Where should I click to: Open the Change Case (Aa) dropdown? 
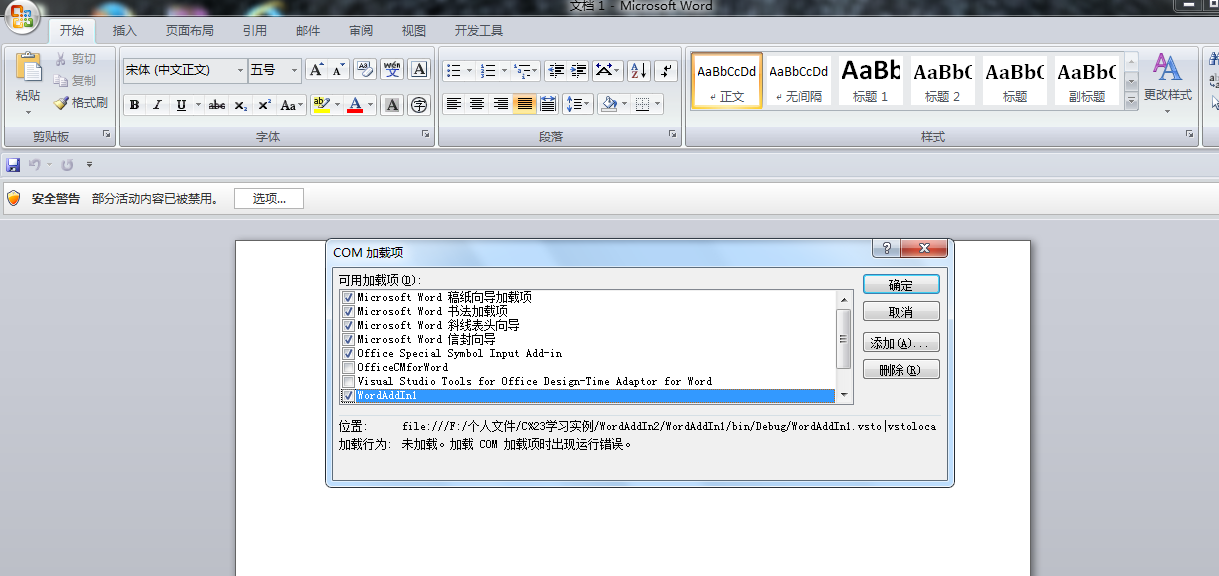click(x=292, y=105)
